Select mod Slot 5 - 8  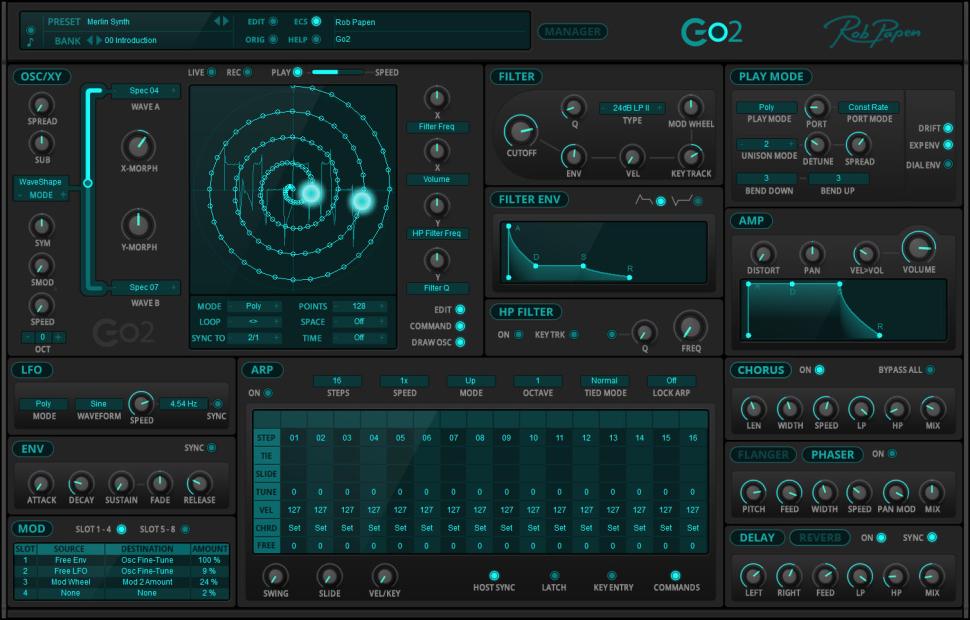[x=185, y=529]
